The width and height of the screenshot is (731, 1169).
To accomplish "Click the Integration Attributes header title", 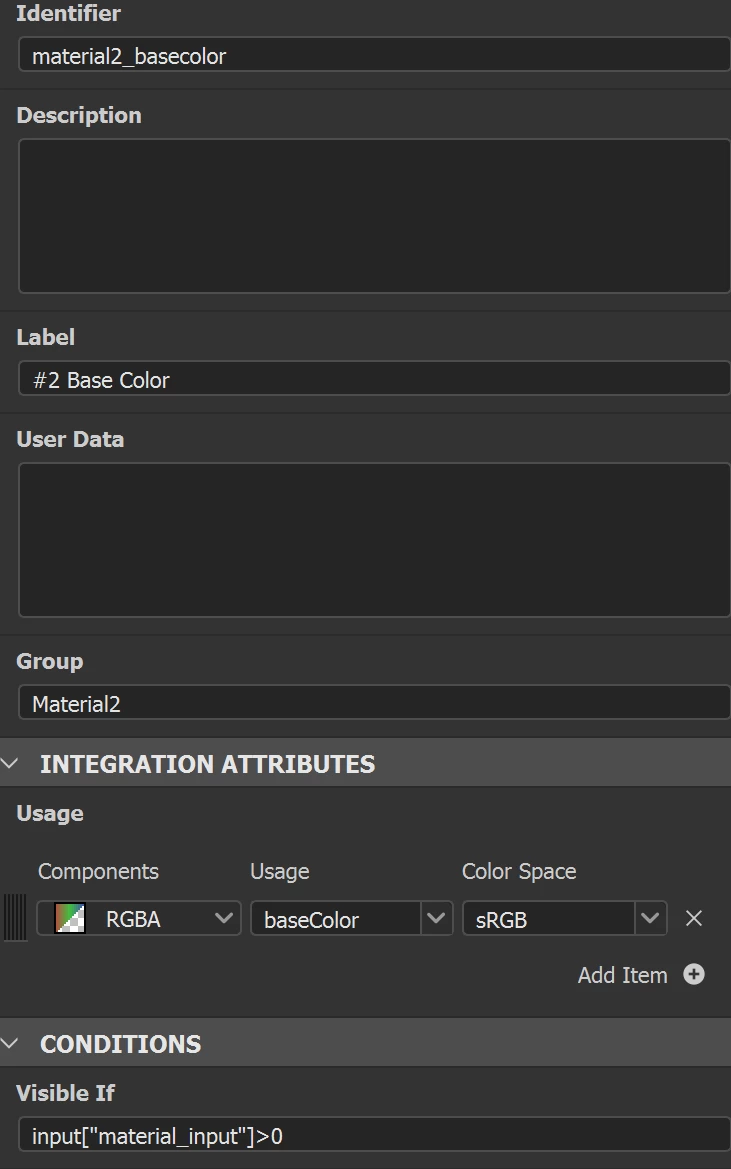I will (x=207, y=764).
